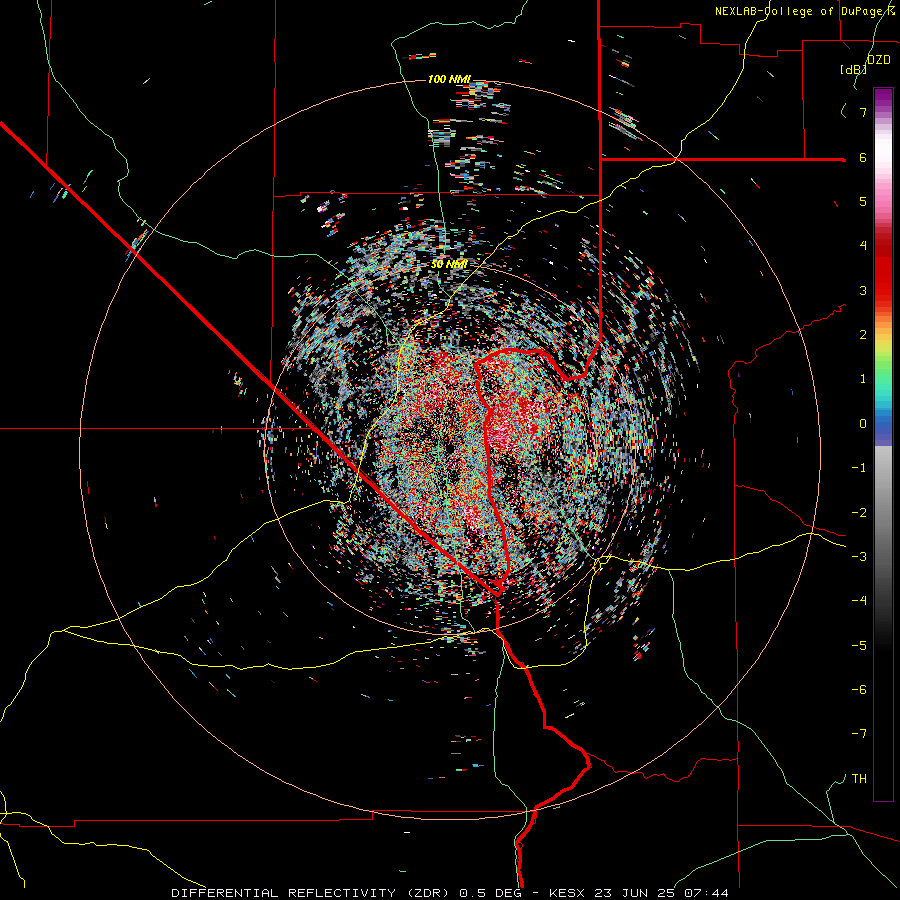Click the ZDR color scale bar
900x900 pixels.
(883, 444)
